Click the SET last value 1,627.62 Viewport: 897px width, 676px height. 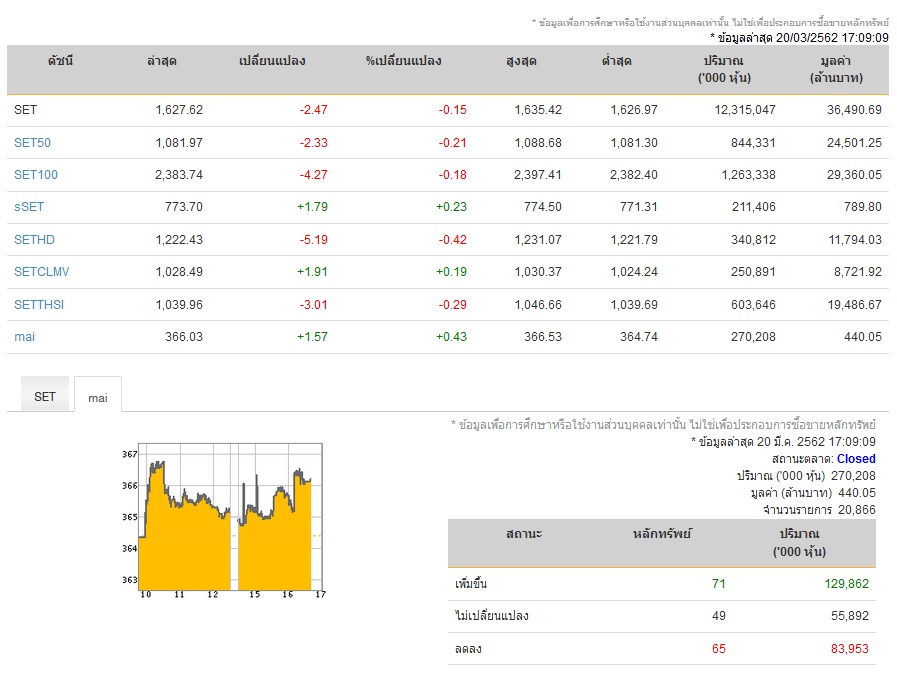click(179, 109)
